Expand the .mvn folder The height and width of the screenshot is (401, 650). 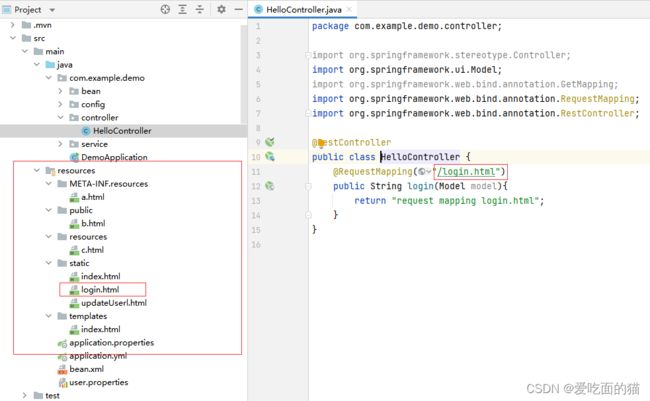click(x=12, y=25)
